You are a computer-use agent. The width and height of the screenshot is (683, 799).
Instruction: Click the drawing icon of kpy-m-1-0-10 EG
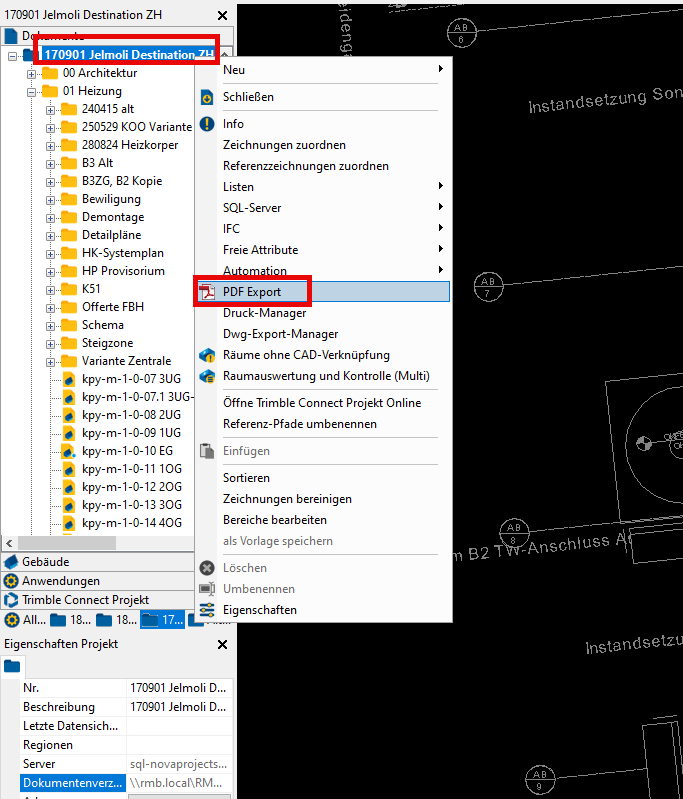(x=68, y=451)
